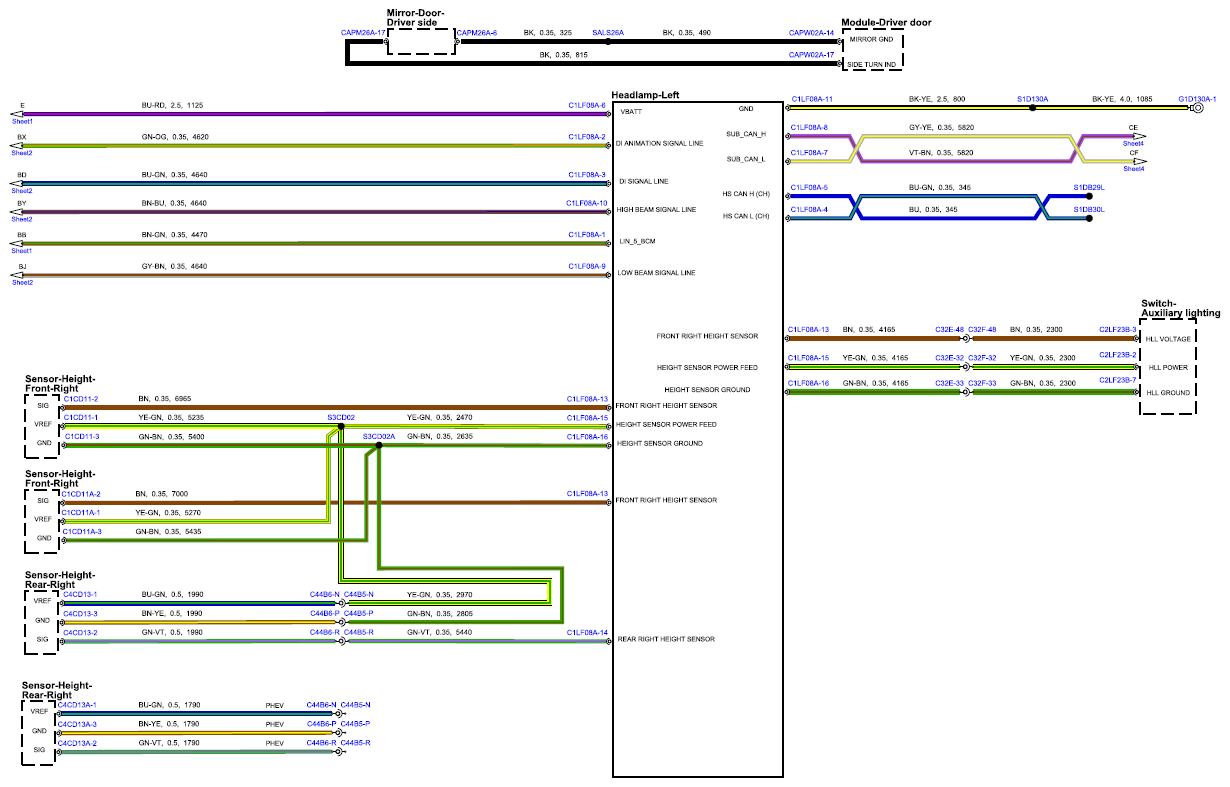Select the Switch-Auxiliary lighting component box
Image resolution: width=1230 pixels, height=787 pixels.
(1168, 367)
